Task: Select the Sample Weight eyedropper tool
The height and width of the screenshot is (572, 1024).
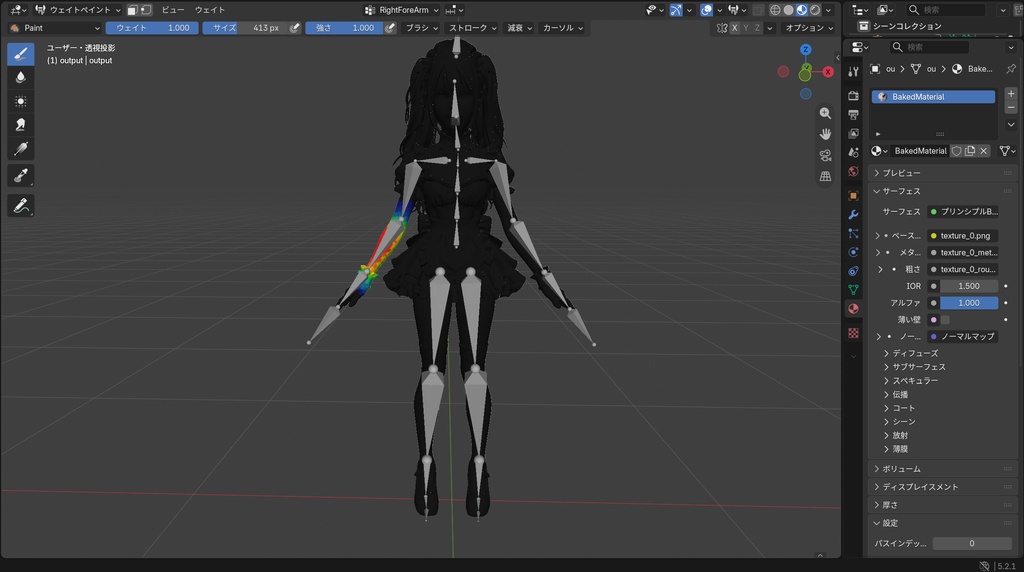Action: pyautogui.click(x=21, y=175)
